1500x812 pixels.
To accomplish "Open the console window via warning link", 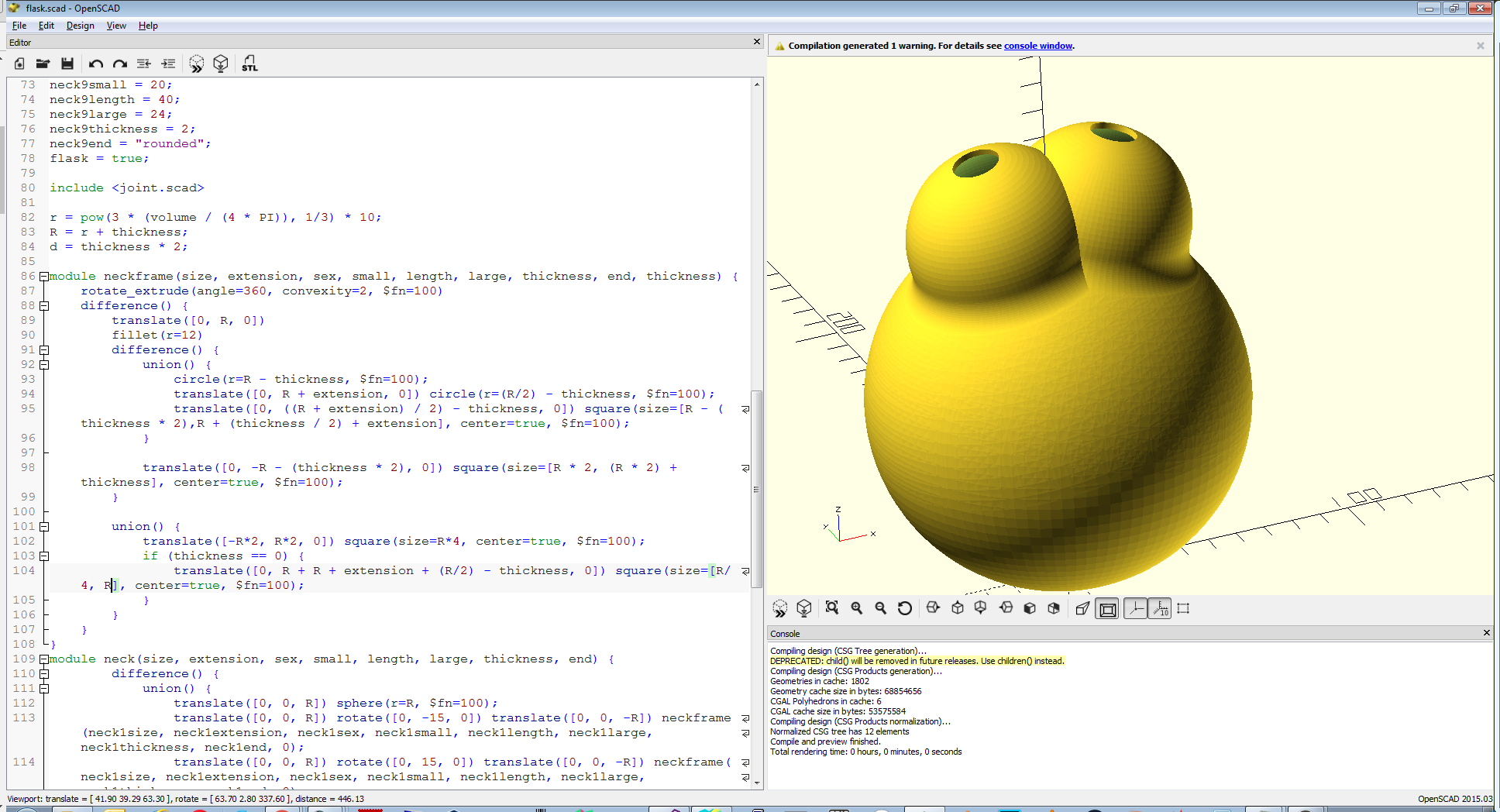I will coord(1037,45).
